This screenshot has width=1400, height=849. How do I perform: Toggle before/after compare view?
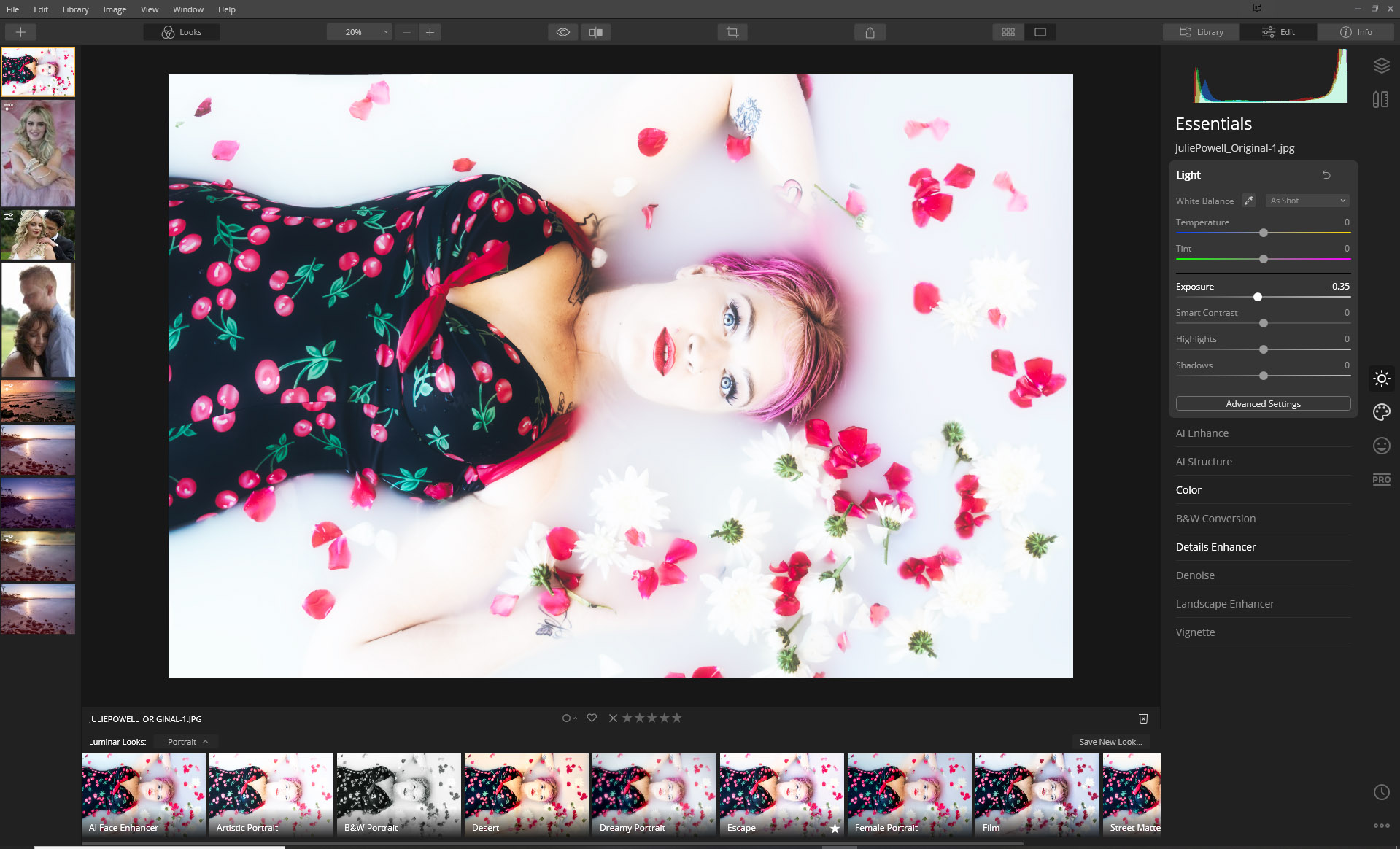click(x=596, y=32)
